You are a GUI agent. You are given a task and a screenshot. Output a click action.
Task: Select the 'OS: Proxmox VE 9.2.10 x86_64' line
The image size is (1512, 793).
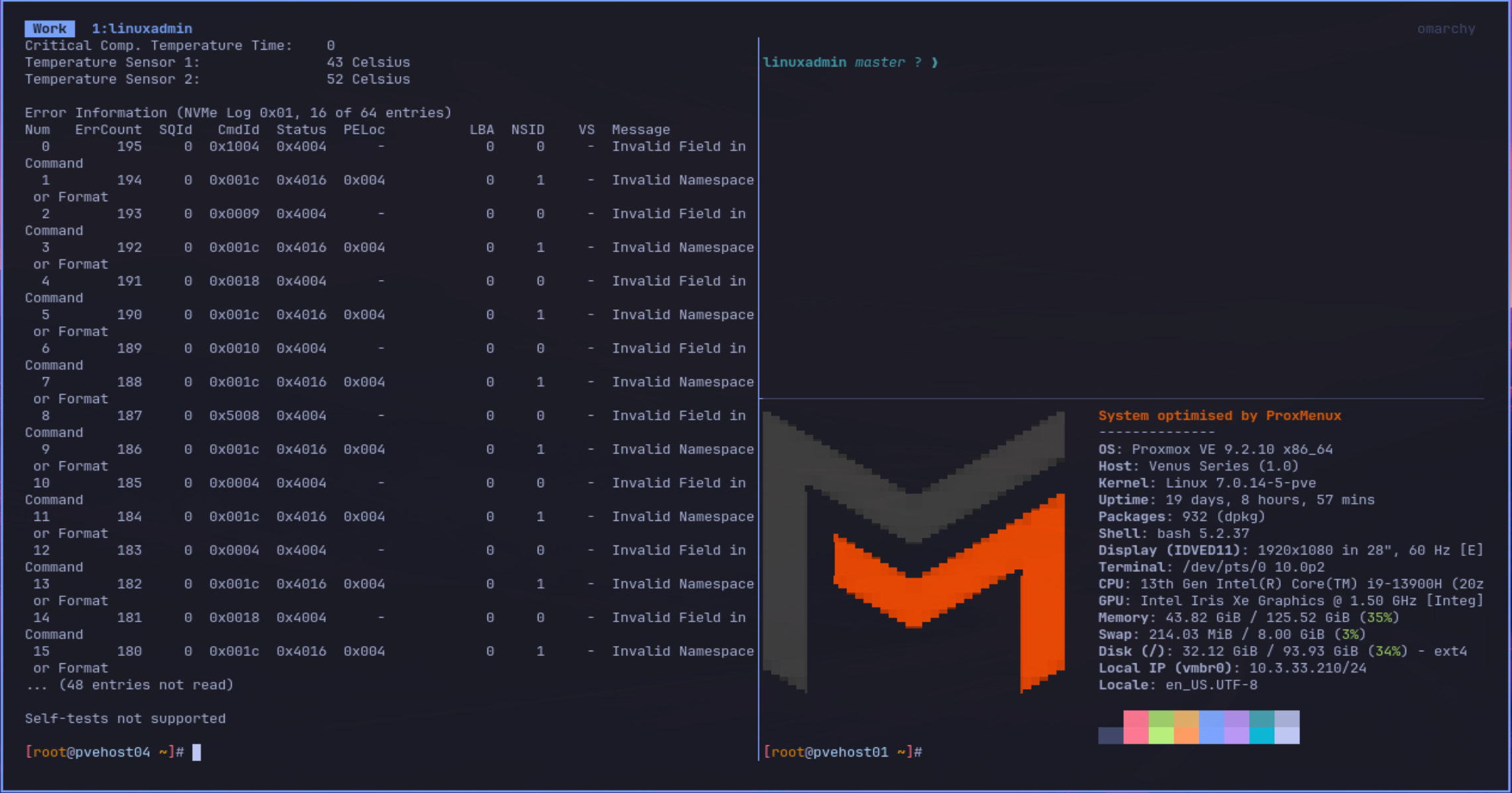tap(1215, 449)
